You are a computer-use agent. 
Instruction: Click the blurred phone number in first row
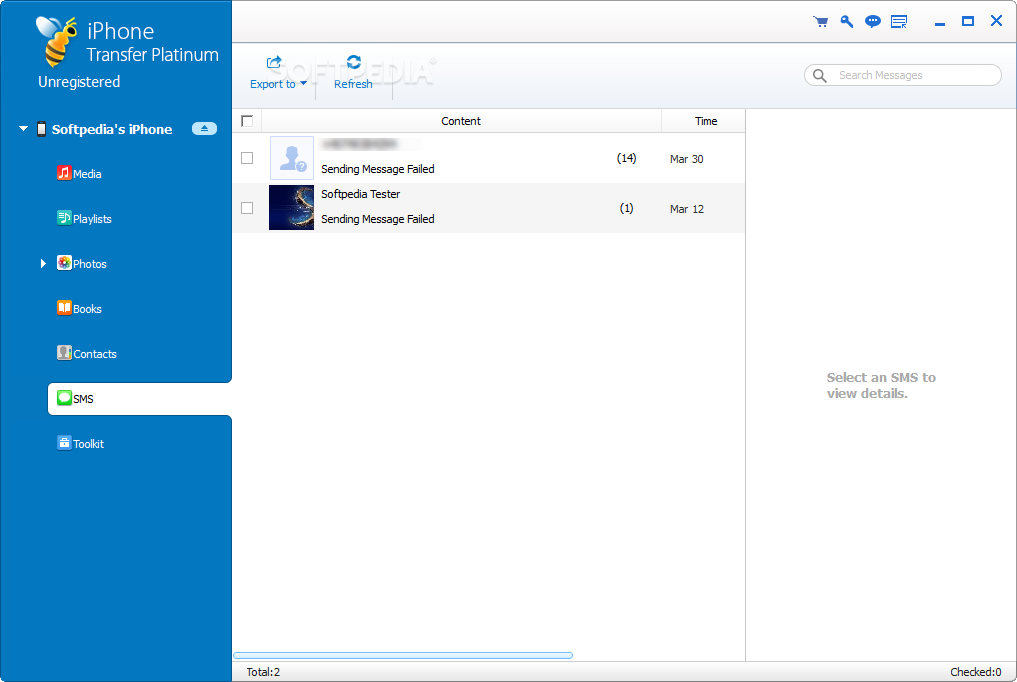pyautogui.click(x=359, y=144)
